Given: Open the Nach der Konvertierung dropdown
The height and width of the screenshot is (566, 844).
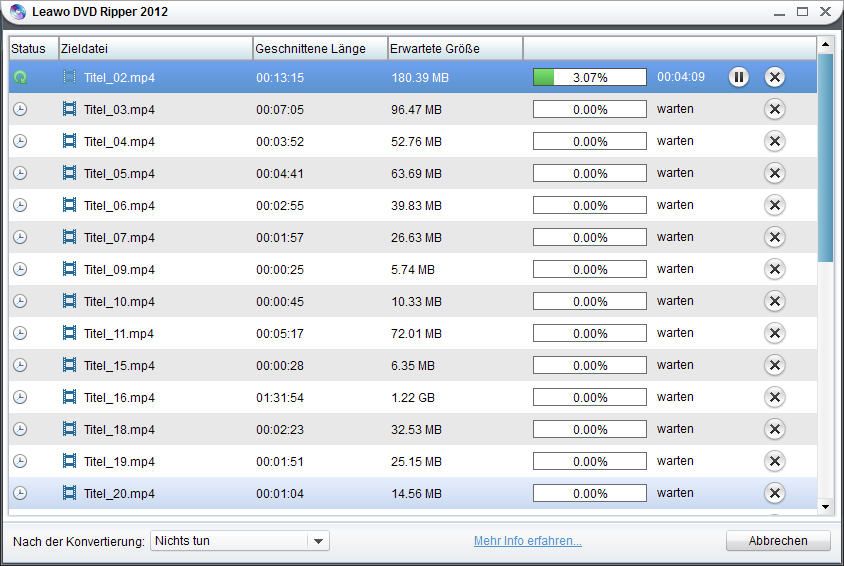Looking at the screenshot, I should click(239, 541).
